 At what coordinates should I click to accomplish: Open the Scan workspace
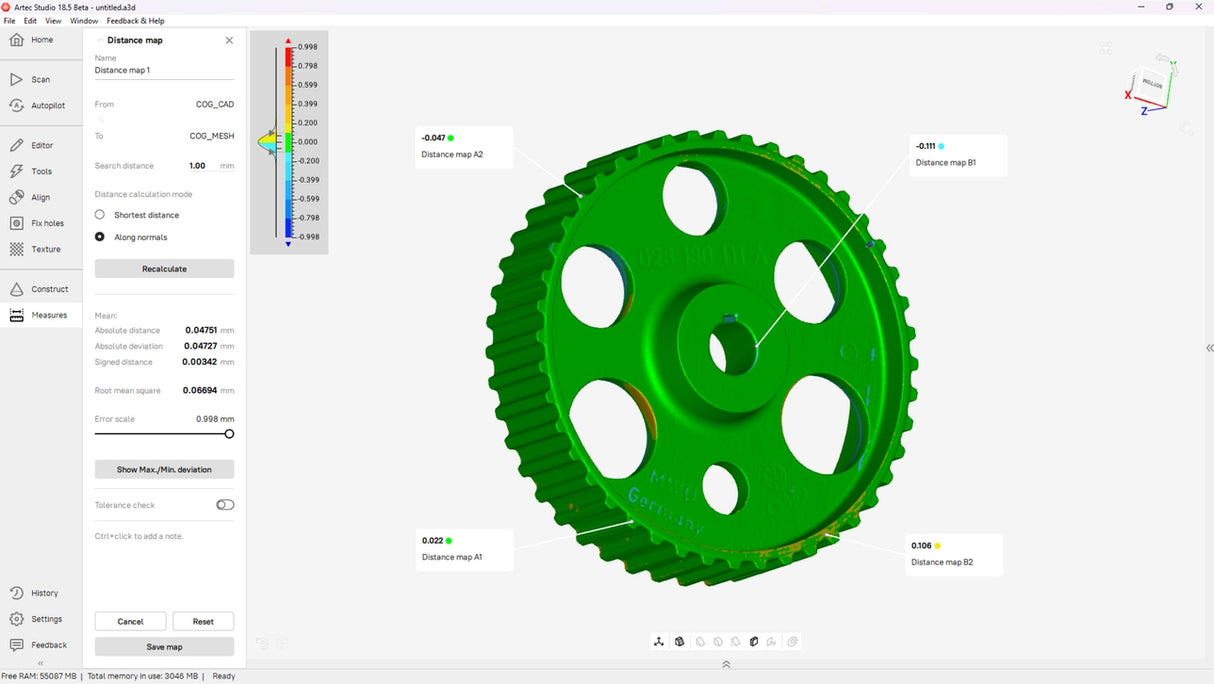[x=40, y=79]
